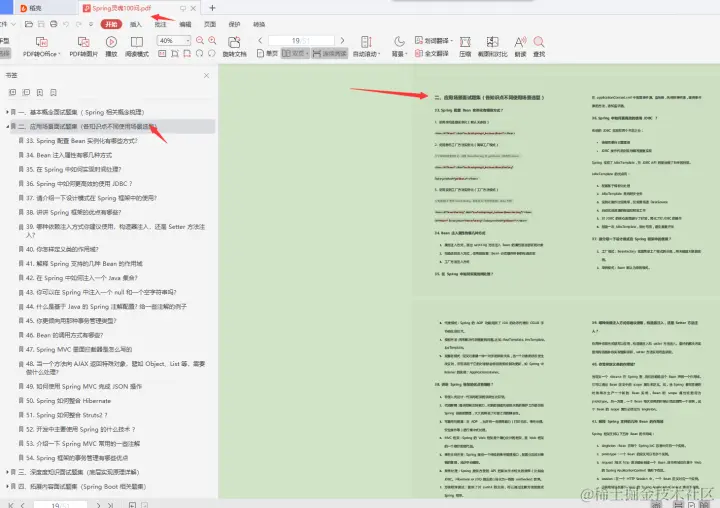The image size is (720, 508).
Task: Start the 播放 slideshow mode
Action: coord(111,47)
